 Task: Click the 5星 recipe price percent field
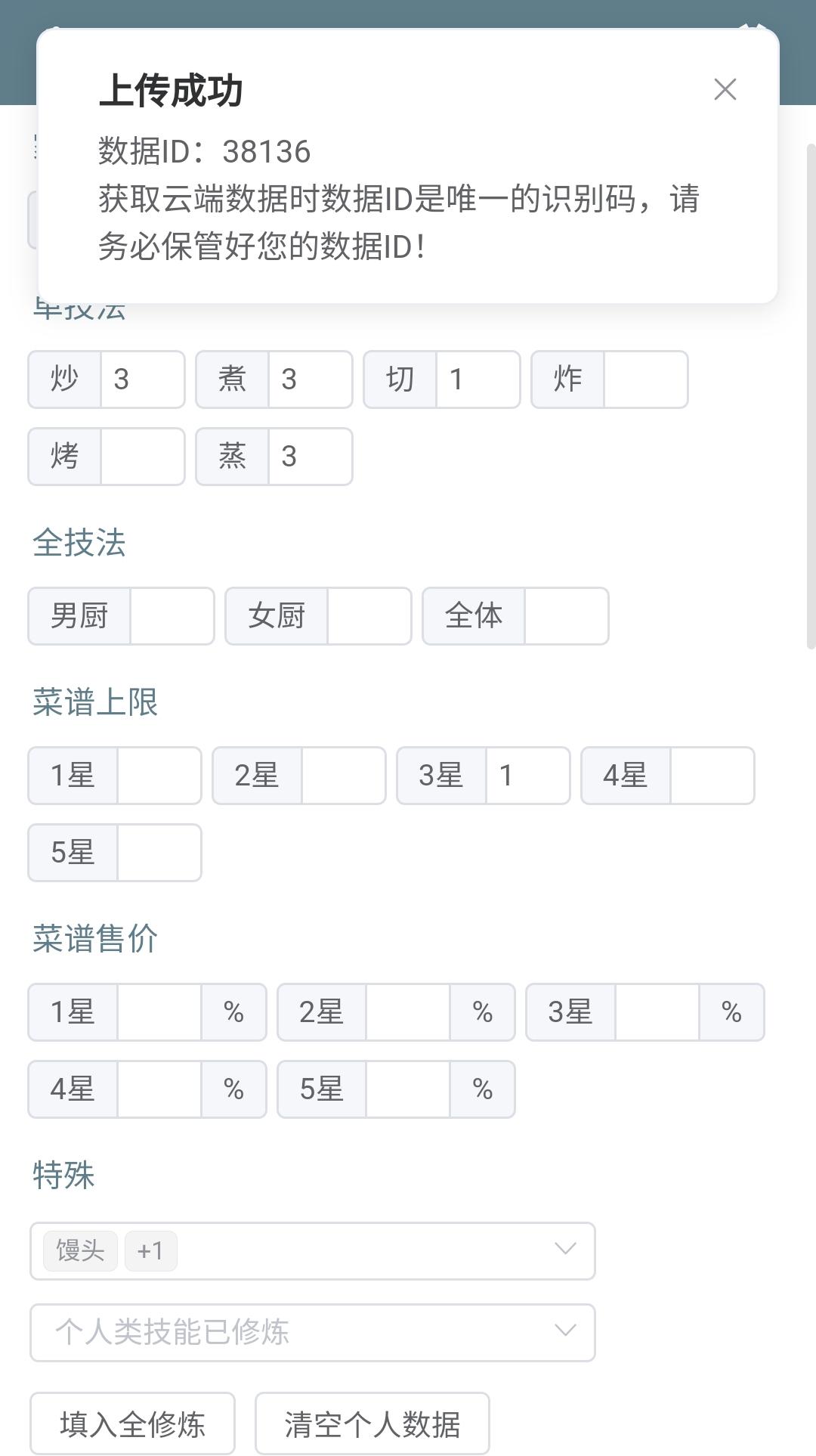tap(408, 1089)
